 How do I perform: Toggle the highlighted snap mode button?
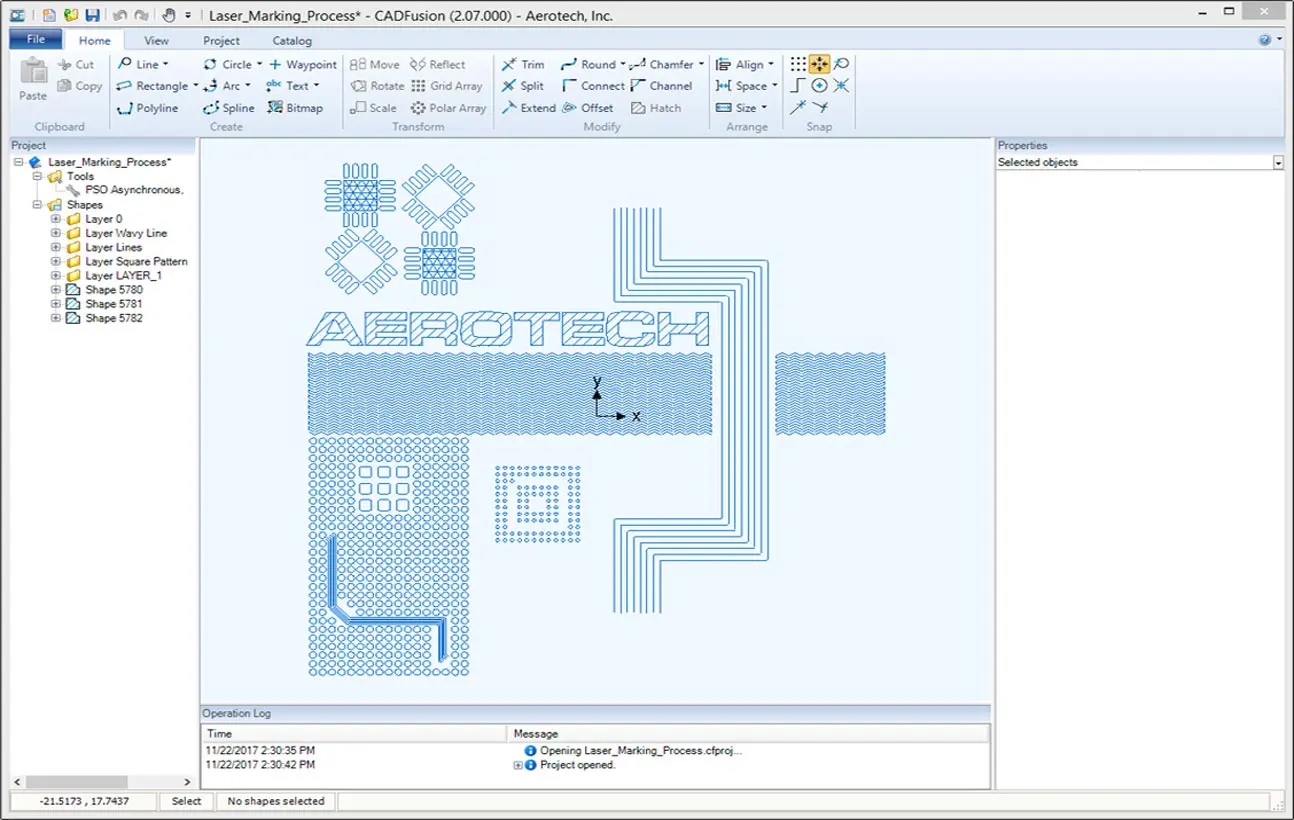point(819,64)
